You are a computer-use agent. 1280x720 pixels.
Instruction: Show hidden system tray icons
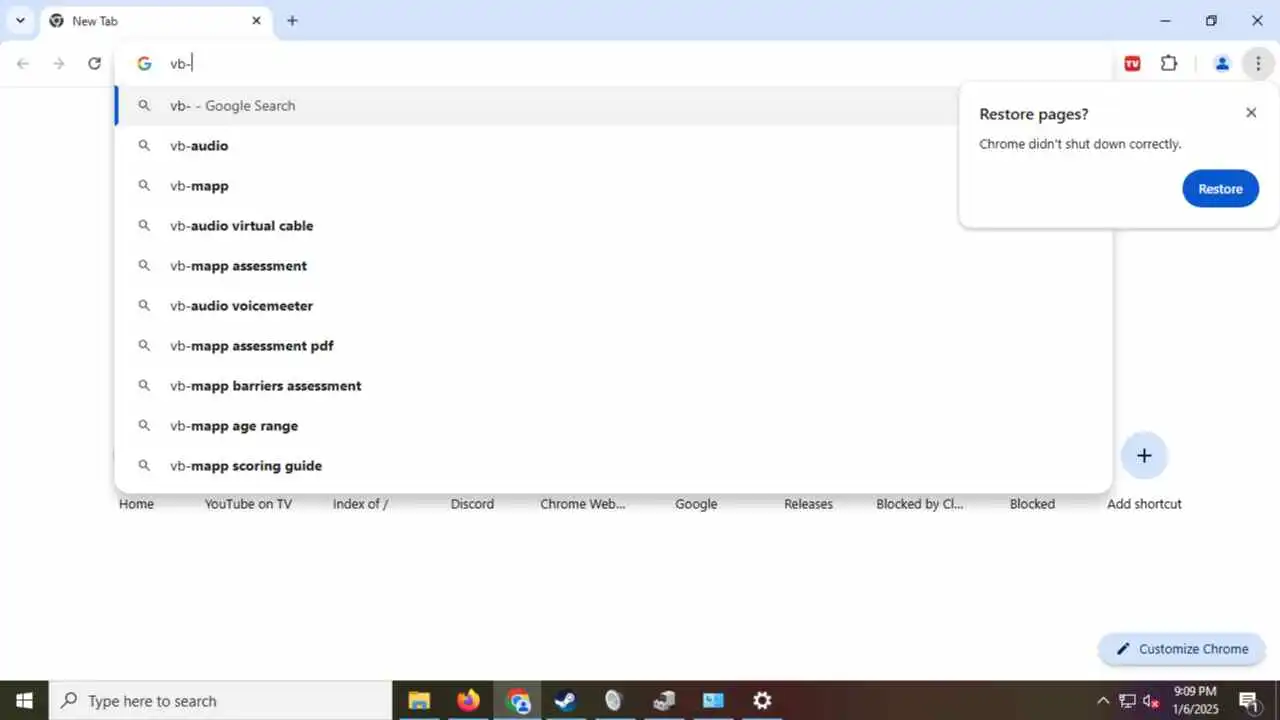pyautogui.click(x=1103, y=700)
